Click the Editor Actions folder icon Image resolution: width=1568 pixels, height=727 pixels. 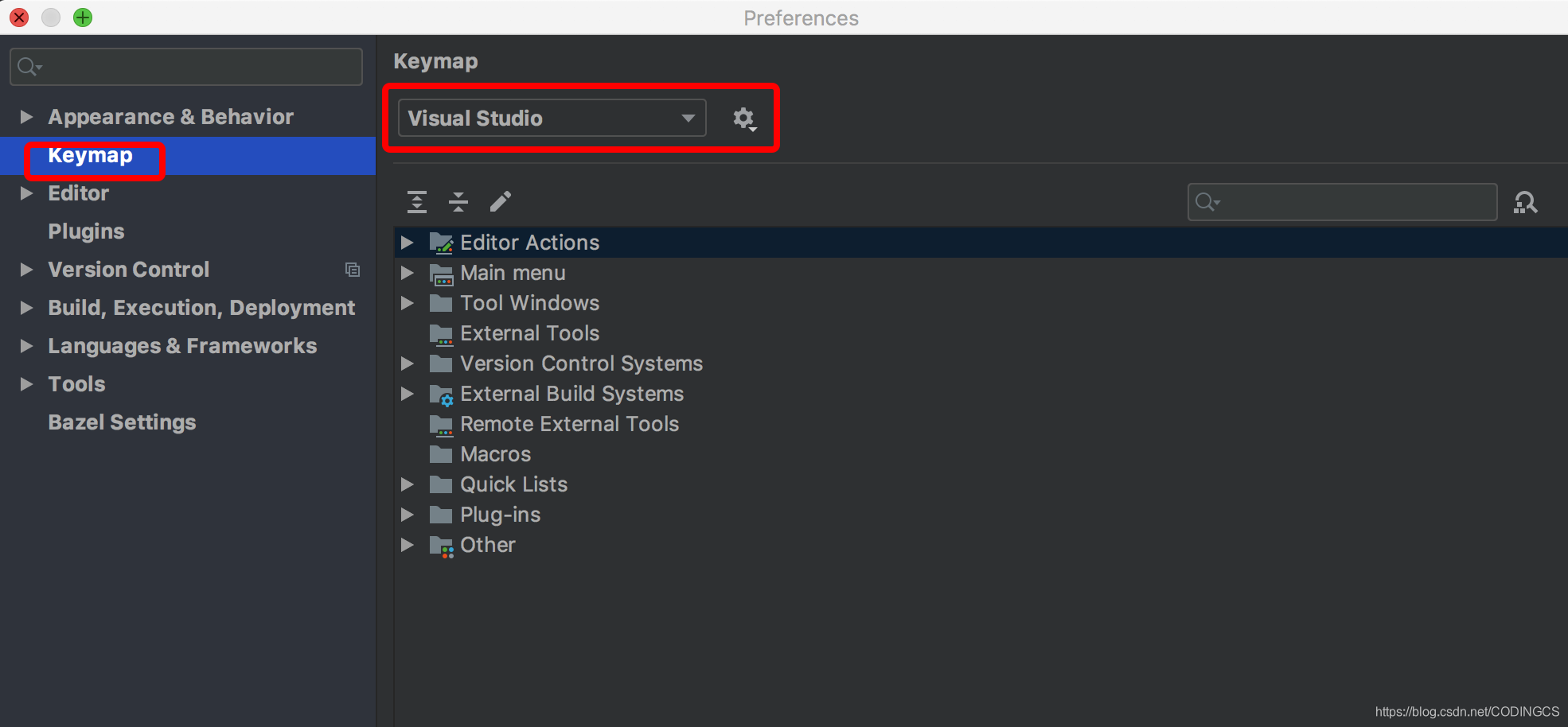tap(441, 243)
